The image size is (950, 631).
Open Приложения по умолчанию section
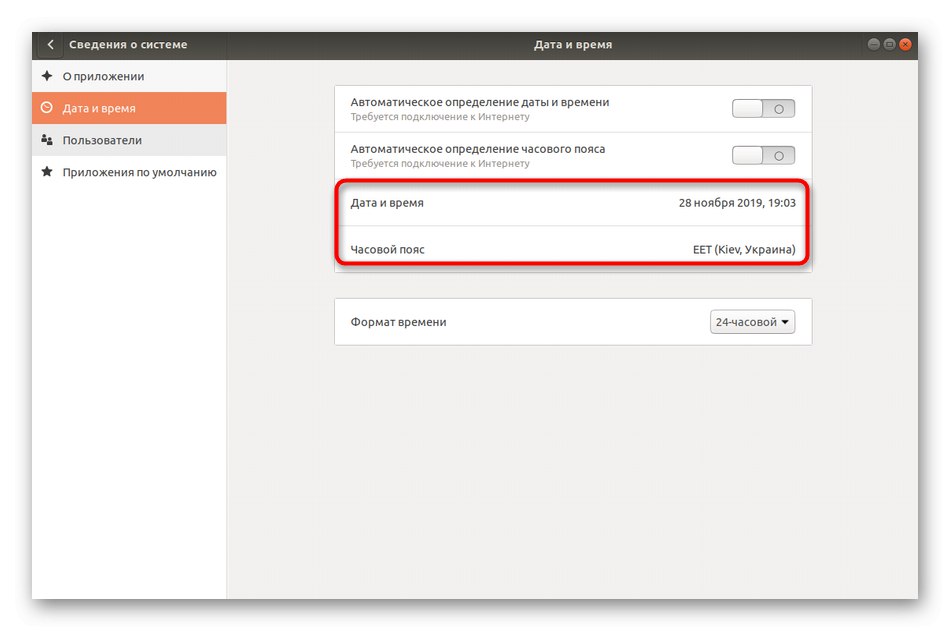coord(129,172)
